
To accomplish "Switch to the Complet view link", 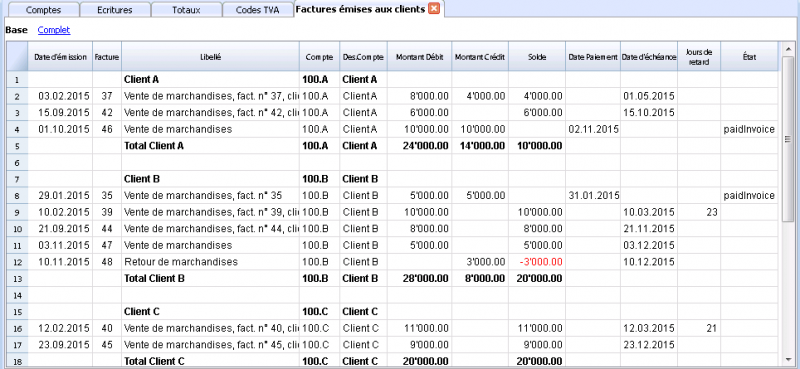I will (x=54, y=30).
